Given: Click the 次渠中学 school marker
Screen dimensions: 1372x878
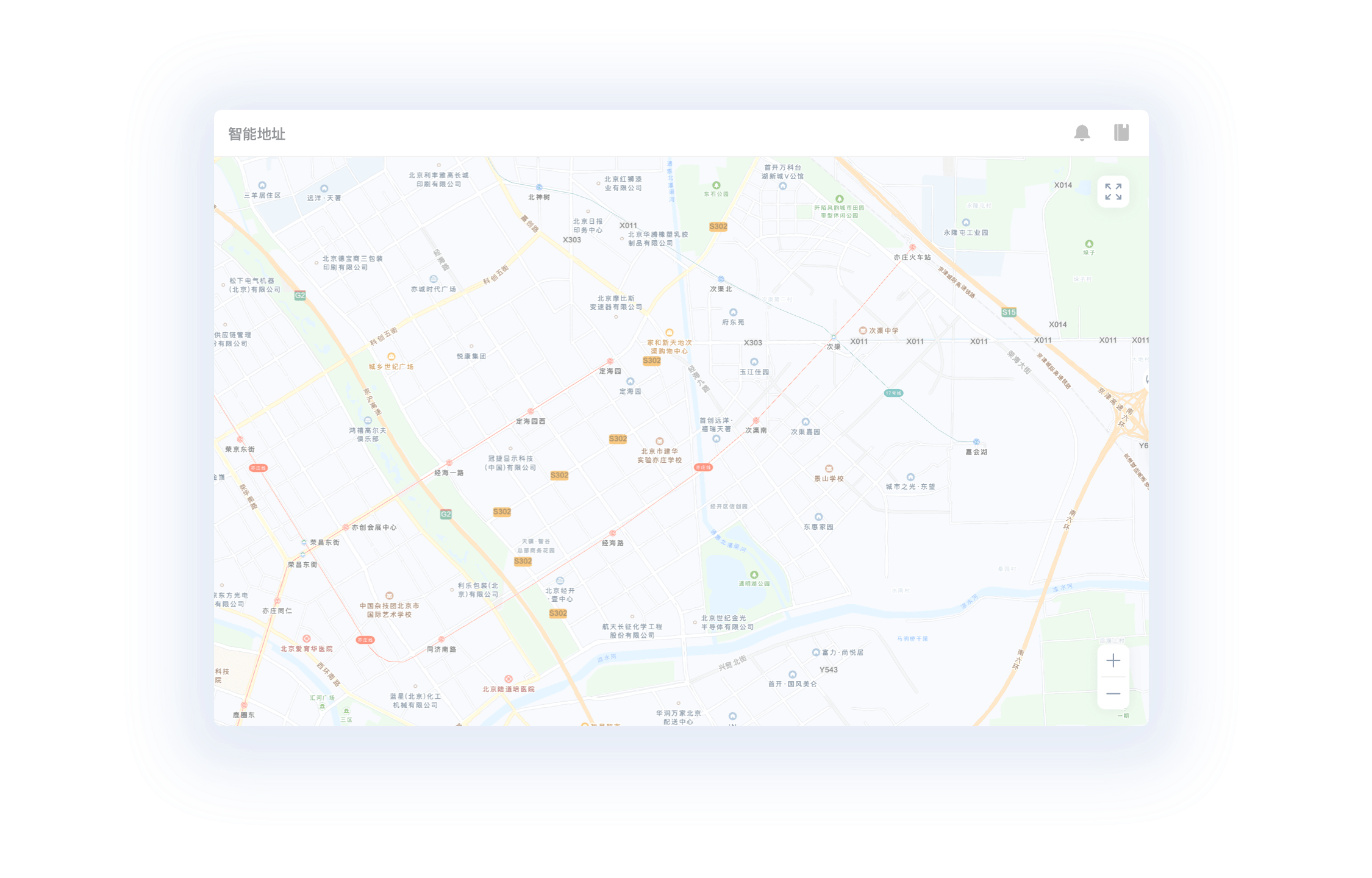Looking at the screenshot, I should [x=863, y=330].
